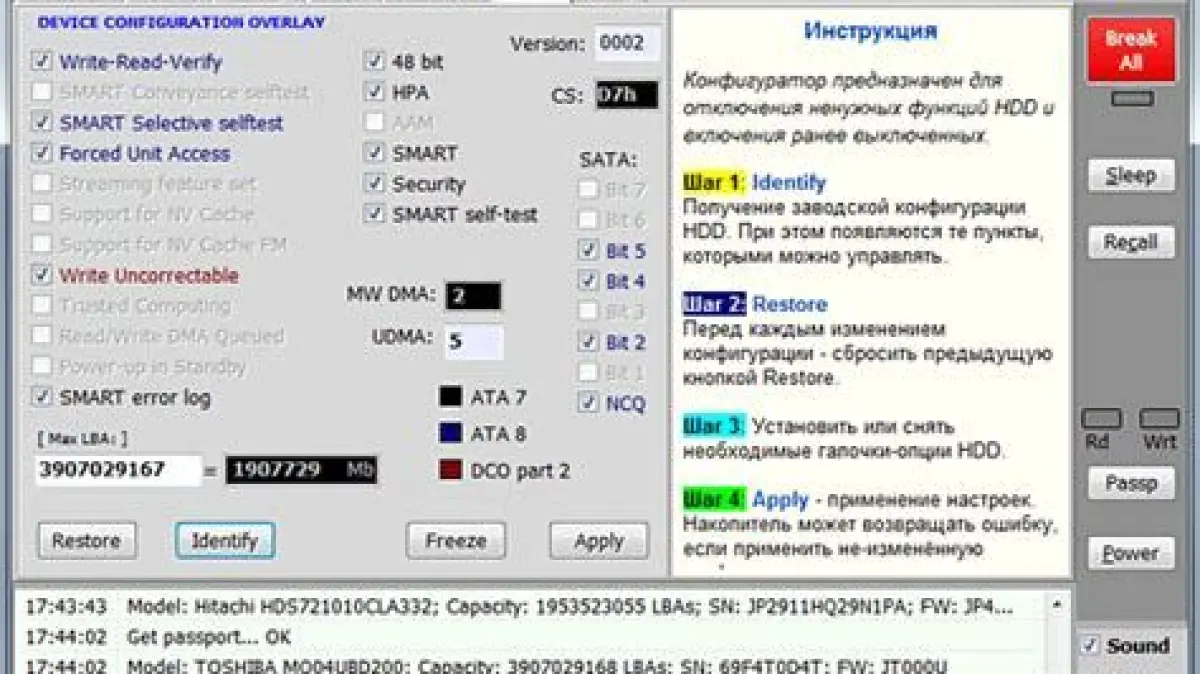The height and width of the screenshot is (674, 1200).
Task: Click the black ATA 7 color swatch
Action: [x=451, y=397]
